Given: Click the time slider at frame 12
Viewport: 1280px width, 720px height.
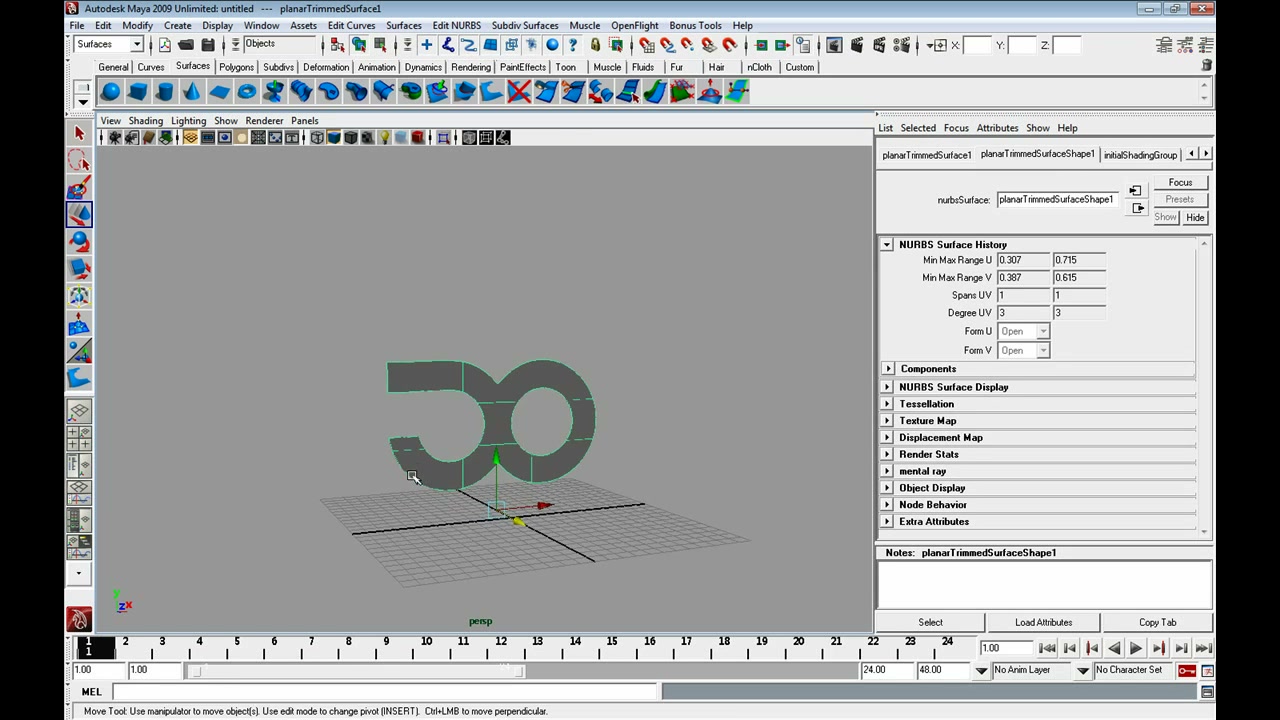Looking at the screenshot, I should click(x=501, y=648).
